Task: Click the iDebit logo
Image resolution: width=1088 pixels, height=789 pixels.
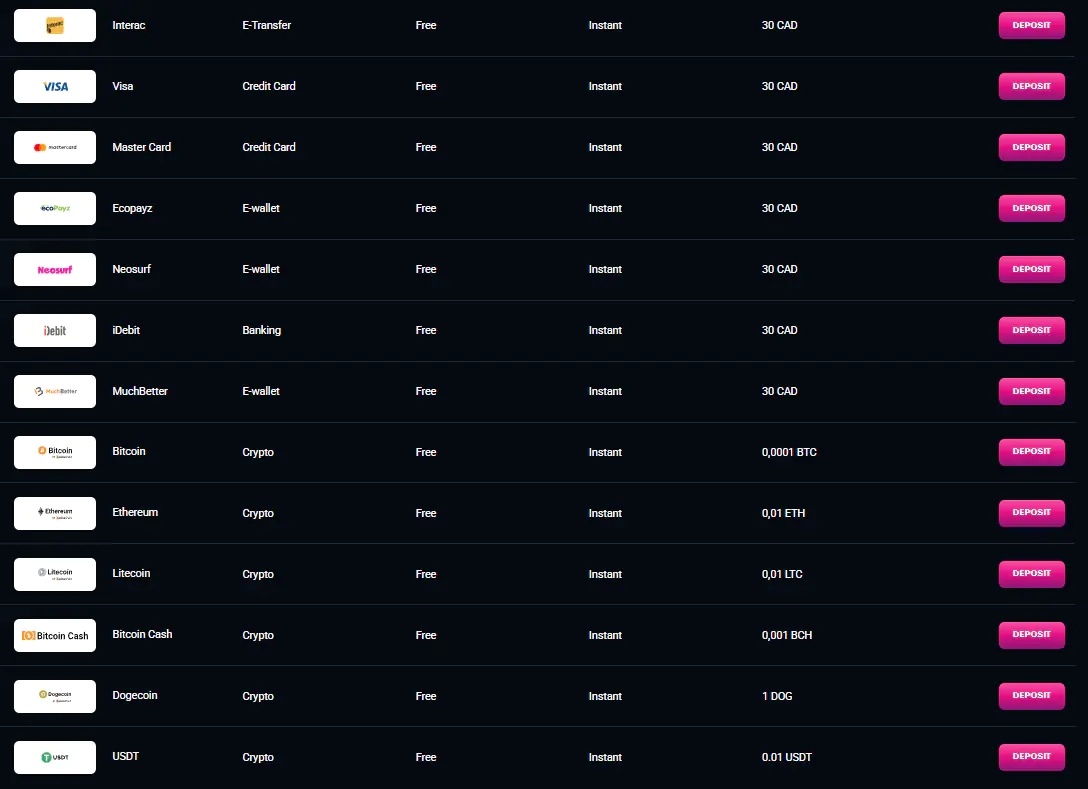Action: tap(55, 331)
